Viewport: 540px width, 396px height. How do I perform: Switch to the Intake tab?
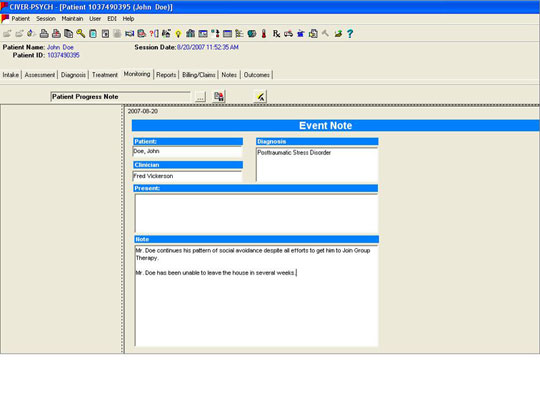[x=11, y=75]
